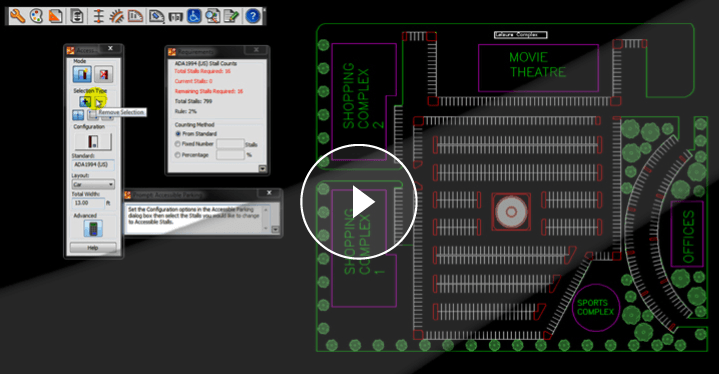Click the Total Width input field
The height and width of the screenshot is (374, 719).
(88, 203)
